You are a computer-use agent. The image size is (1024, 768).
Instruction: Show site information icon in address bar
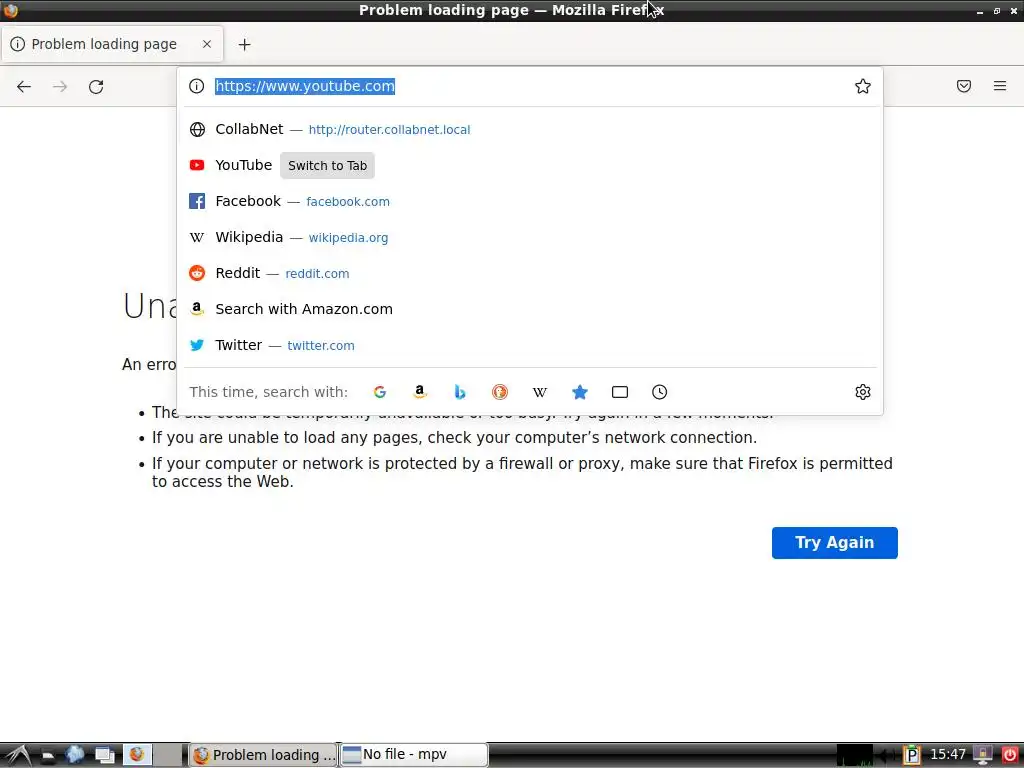197,86
